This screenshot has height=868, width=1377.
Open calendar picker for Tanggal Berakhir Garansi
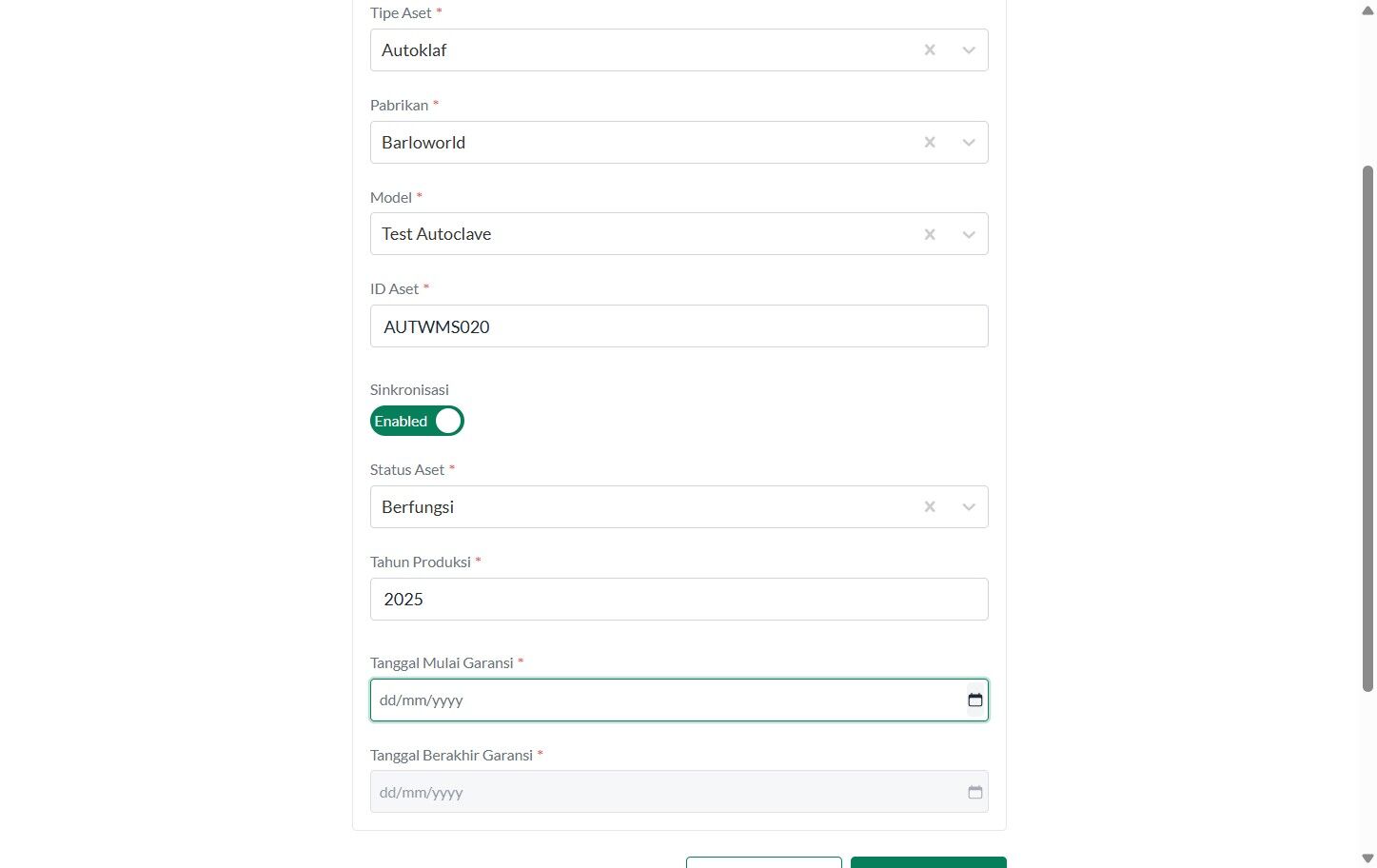[975, 793]
